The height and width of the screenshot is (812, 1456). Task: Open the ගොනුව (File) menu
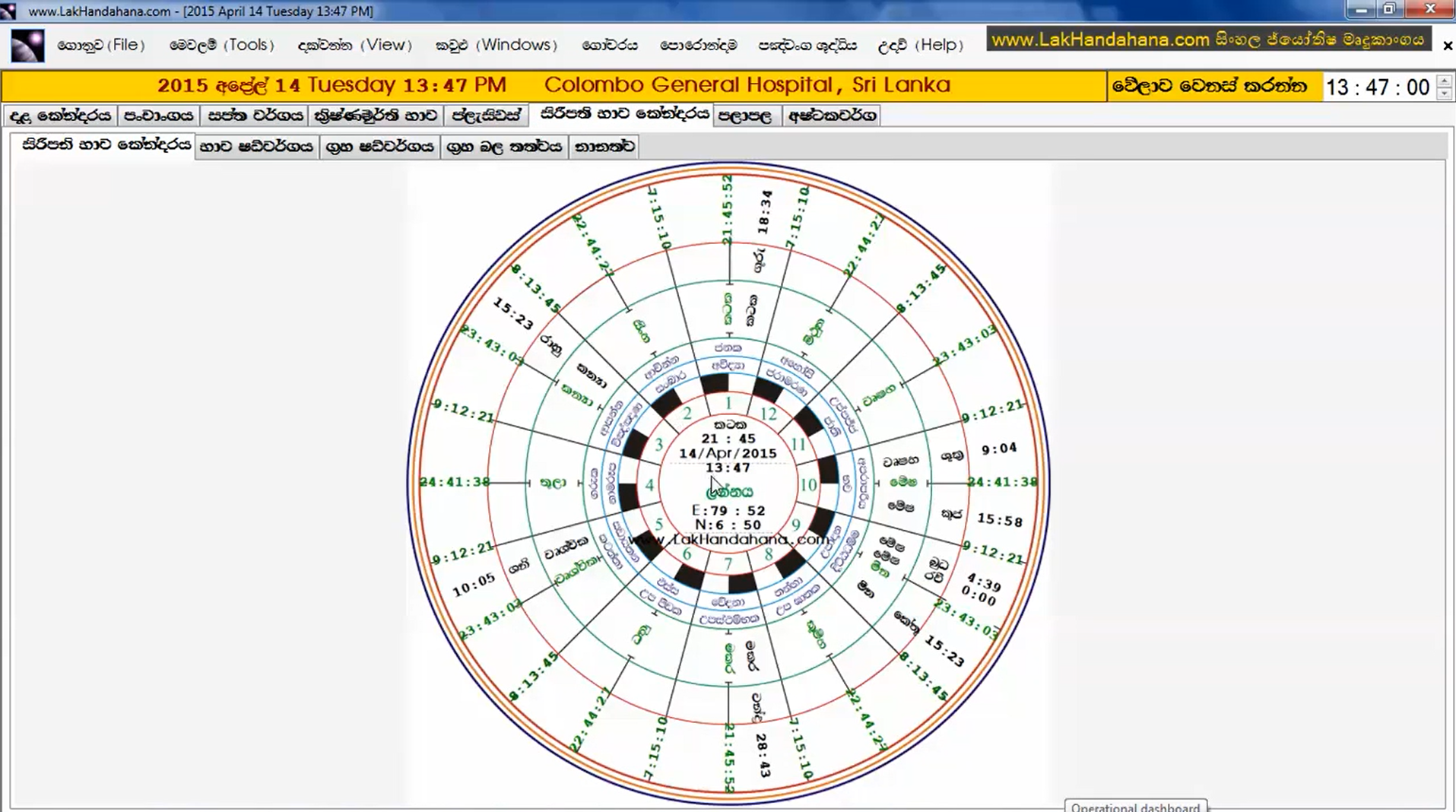(100, 45)
